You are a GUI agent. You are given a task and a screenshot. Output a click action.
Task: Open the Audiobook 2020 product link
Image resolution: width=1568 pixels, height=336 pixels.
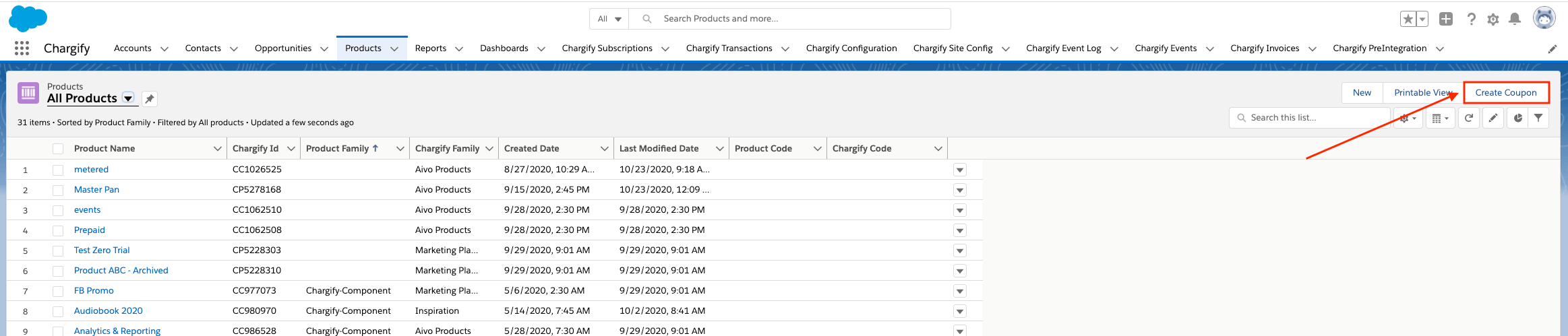coord(109,311)
